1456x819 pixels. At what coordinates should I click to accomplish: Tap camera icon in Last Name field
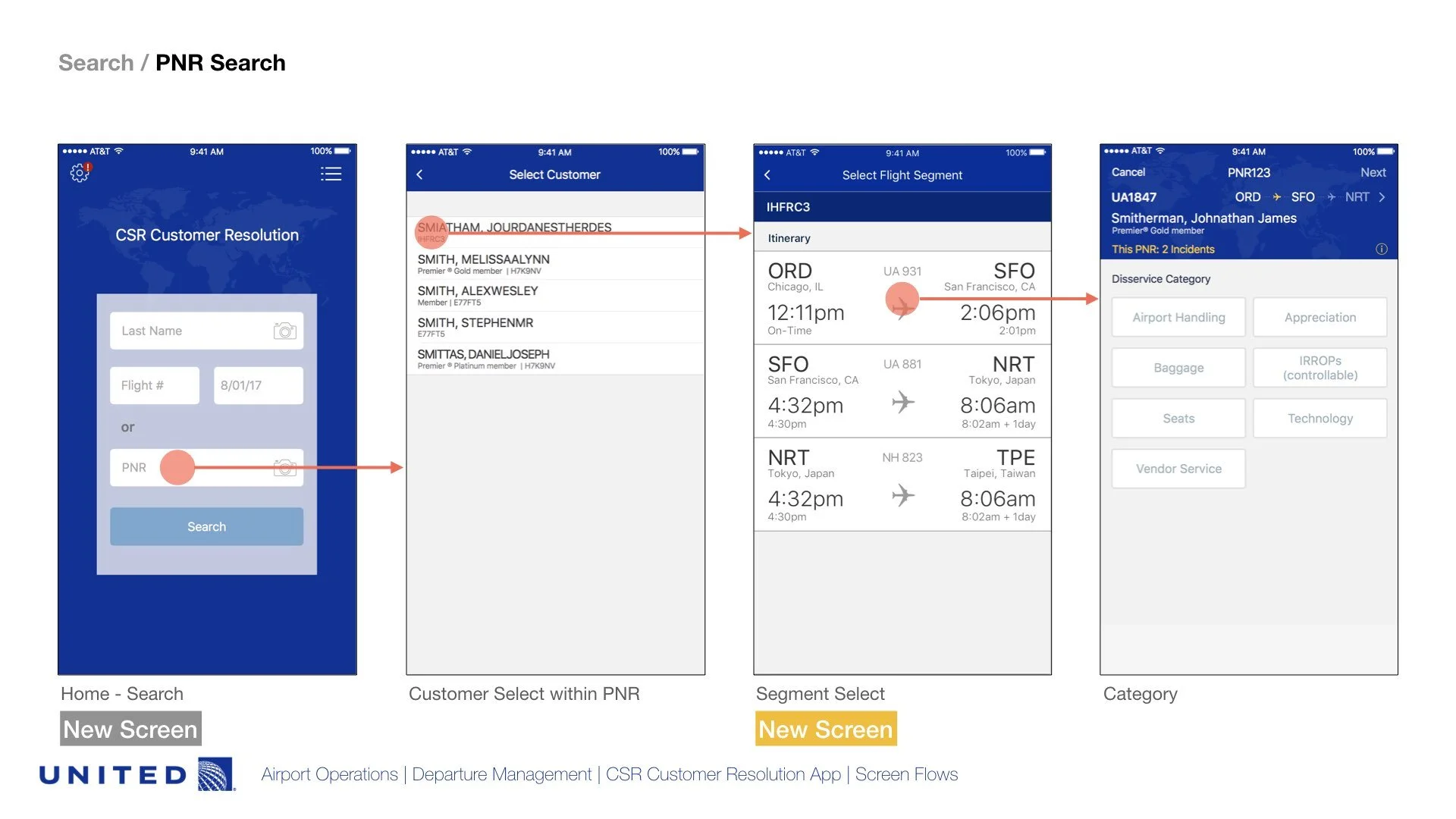tap(284, 331)
